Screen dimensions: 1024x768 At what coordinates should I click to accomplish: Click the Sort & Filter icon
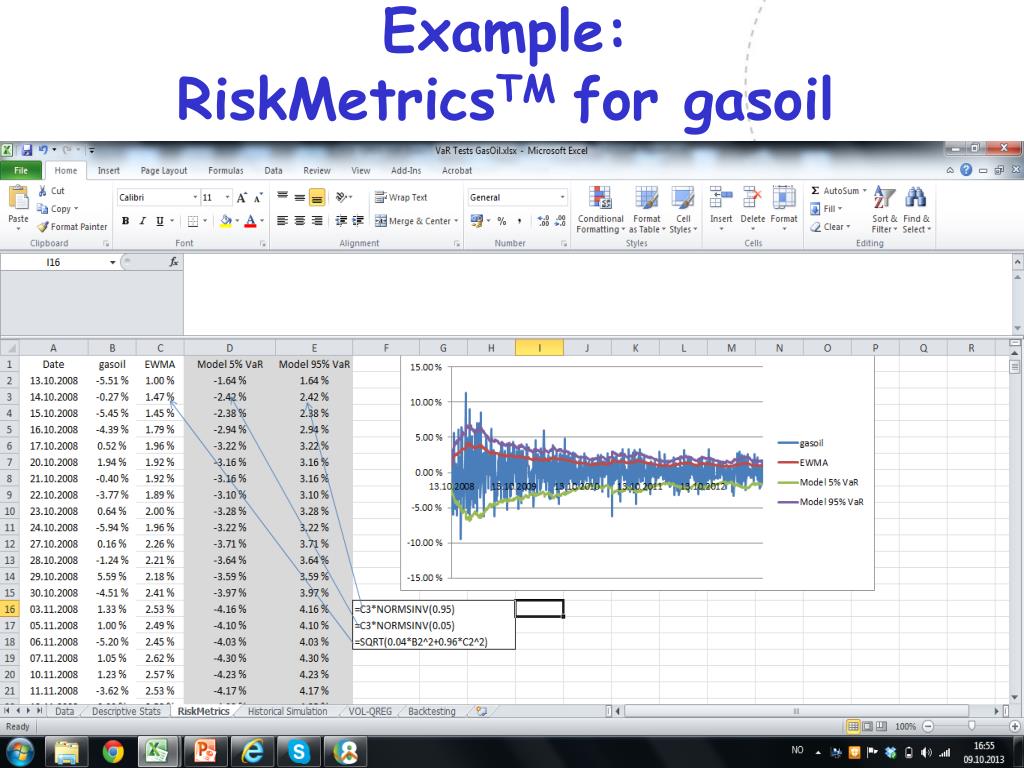pyautogui.click(x=884, y=197)
